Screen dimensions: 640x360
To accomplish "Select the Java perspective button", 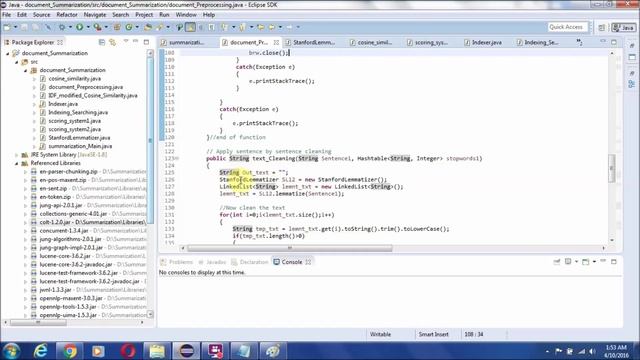I will tap(623, 27).
